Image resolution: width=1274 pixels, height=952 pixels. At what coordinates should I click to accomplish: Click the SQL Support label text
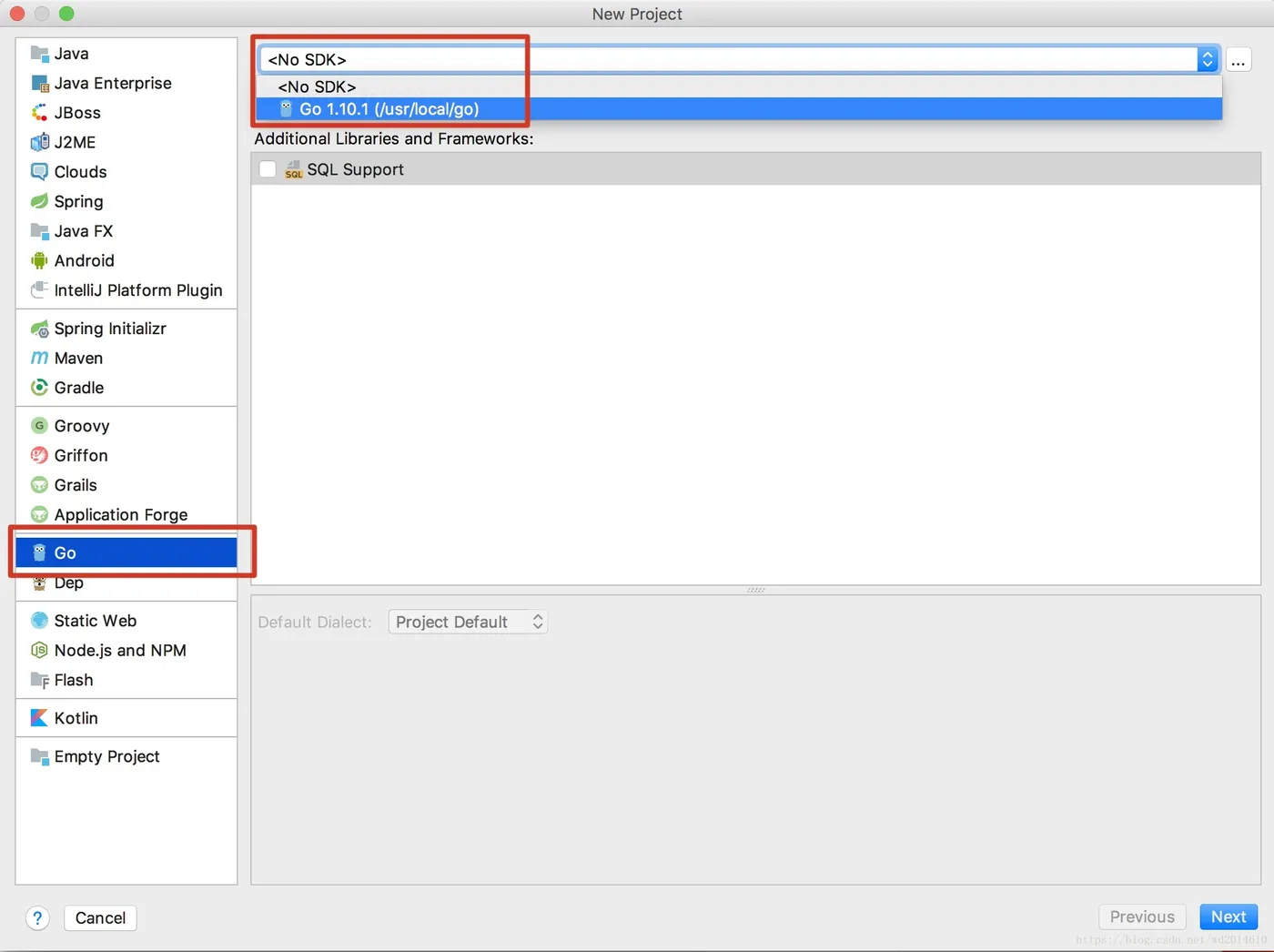tap(356, 169)
